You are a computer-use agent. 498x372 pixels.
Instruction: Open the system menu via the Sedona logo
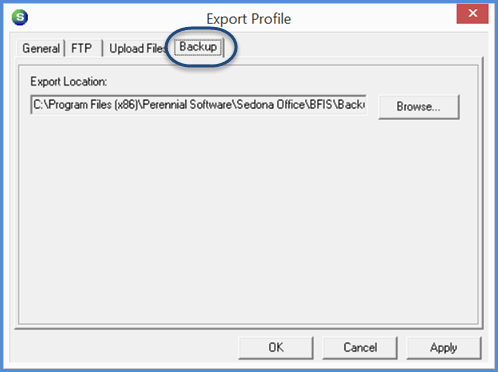click(20, 17)
